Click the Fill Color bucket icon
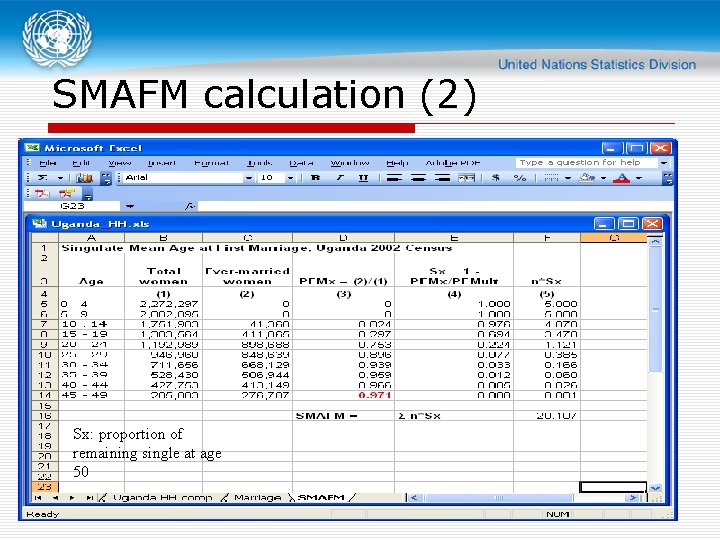Viewport: 720px width, 540px height. tap(587, 178)
